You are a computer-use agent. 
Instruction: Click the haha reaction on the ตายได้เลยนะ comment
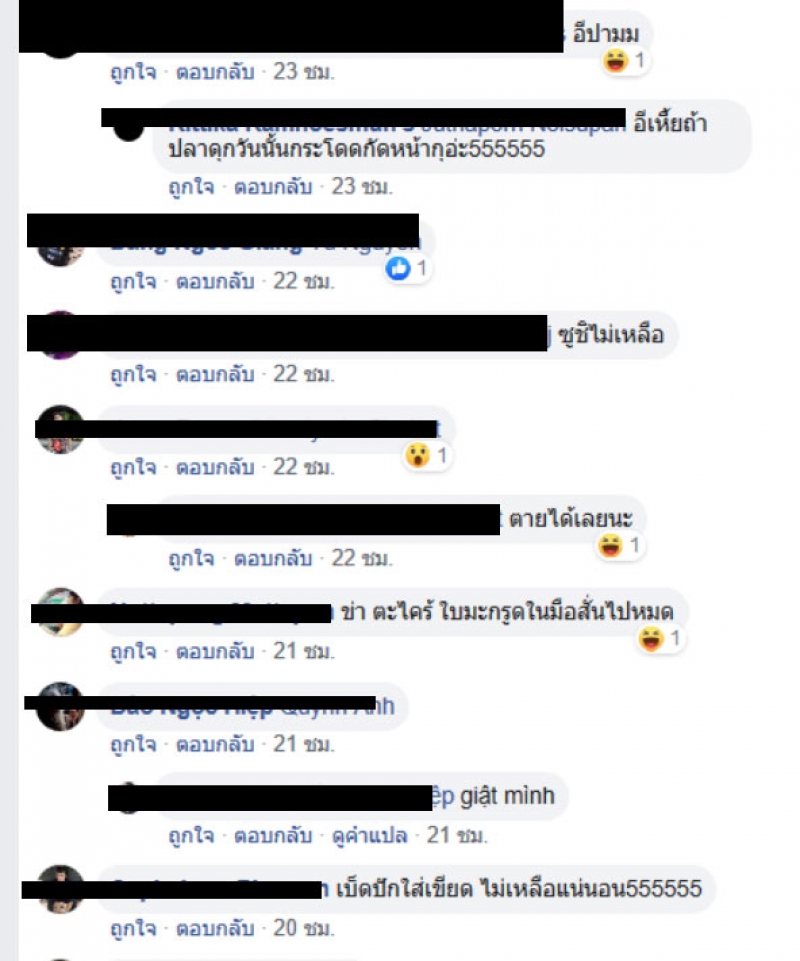[611, 545]
